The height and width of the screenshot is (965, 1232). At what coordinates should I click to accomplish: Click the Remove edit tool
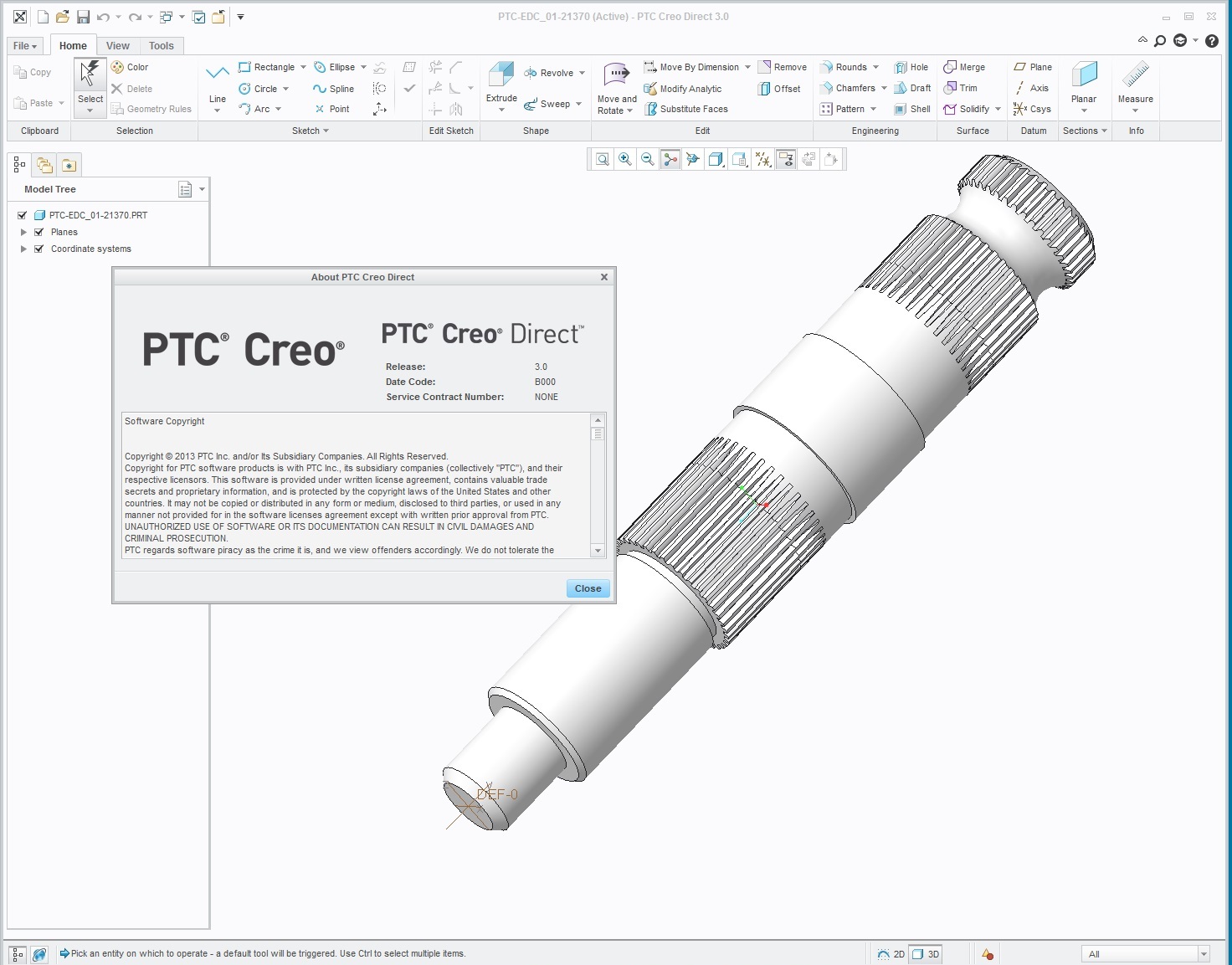coord(783,67)
